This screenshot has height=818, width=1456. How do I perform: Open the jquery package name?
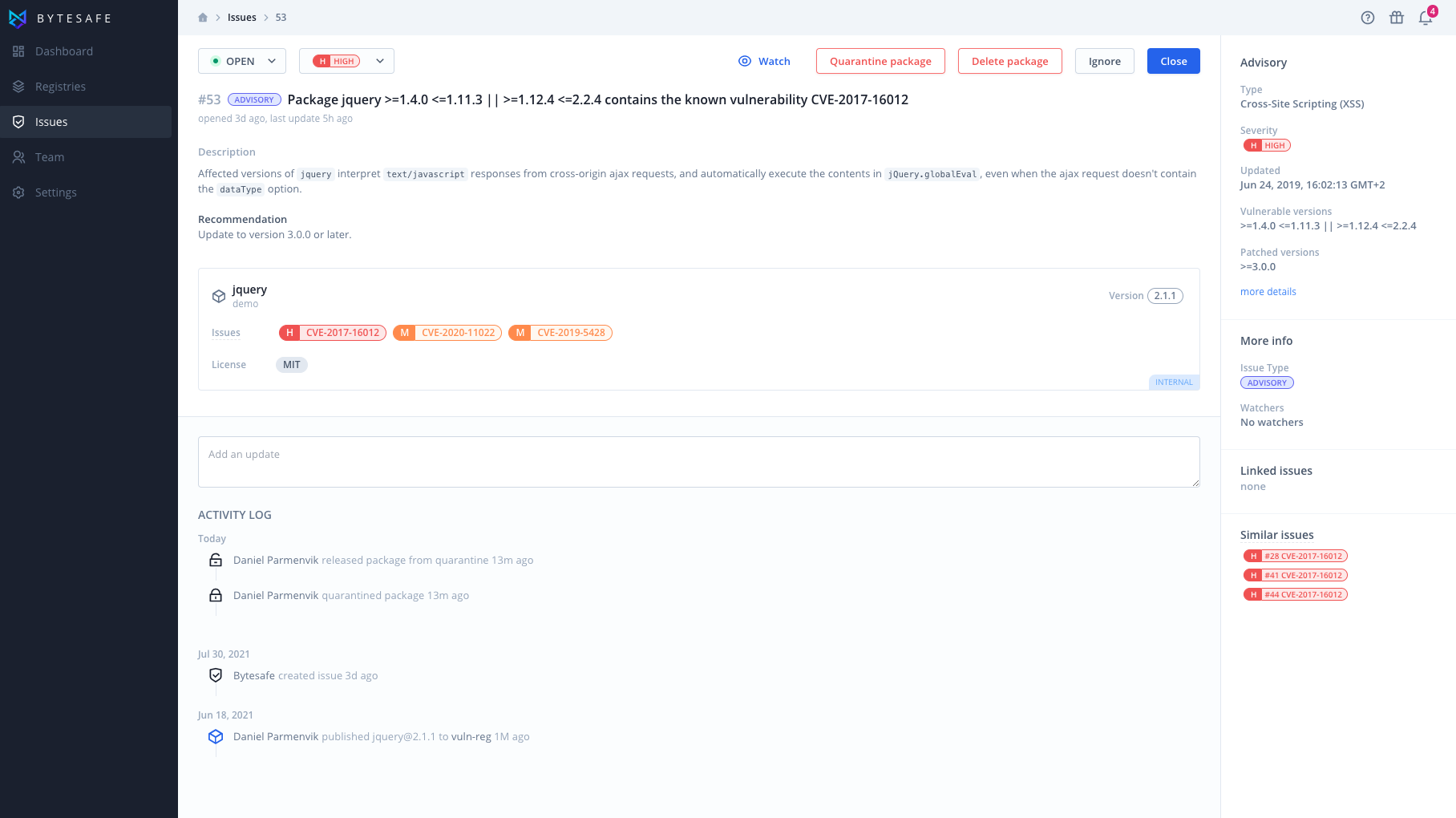coord(249,290)
